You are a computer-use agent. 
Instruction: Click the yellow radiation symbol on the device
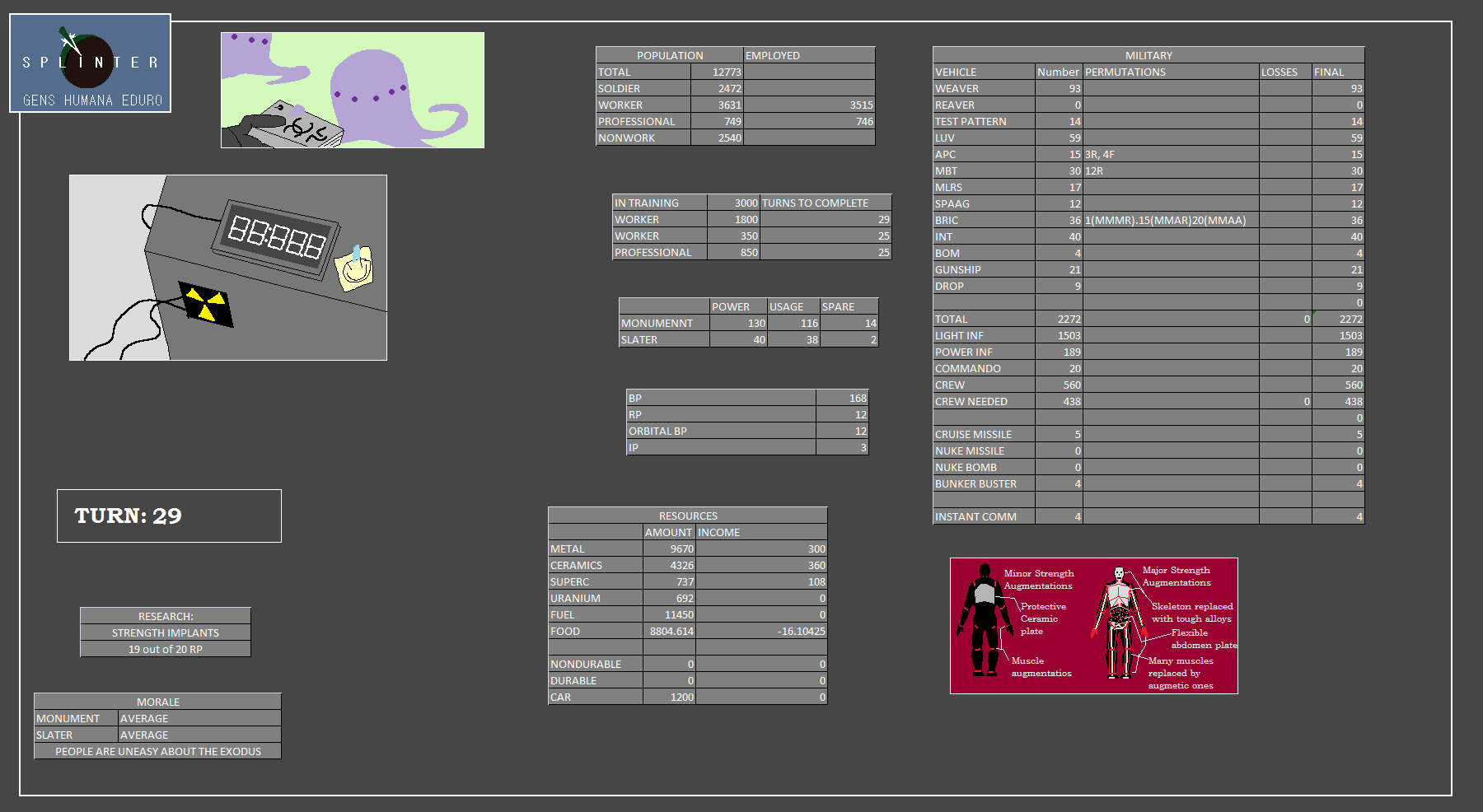click(205, 305)
